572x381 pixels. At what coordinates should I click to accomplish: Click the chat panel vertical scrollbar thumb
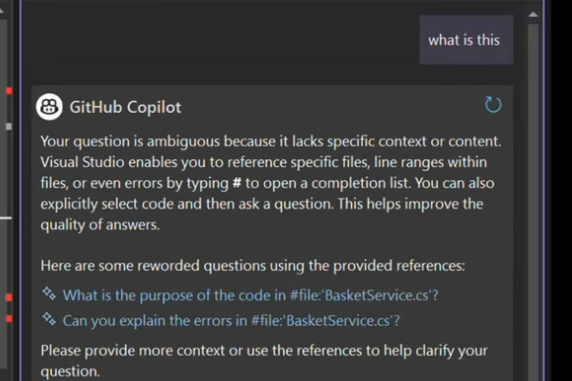click(533, 203)
